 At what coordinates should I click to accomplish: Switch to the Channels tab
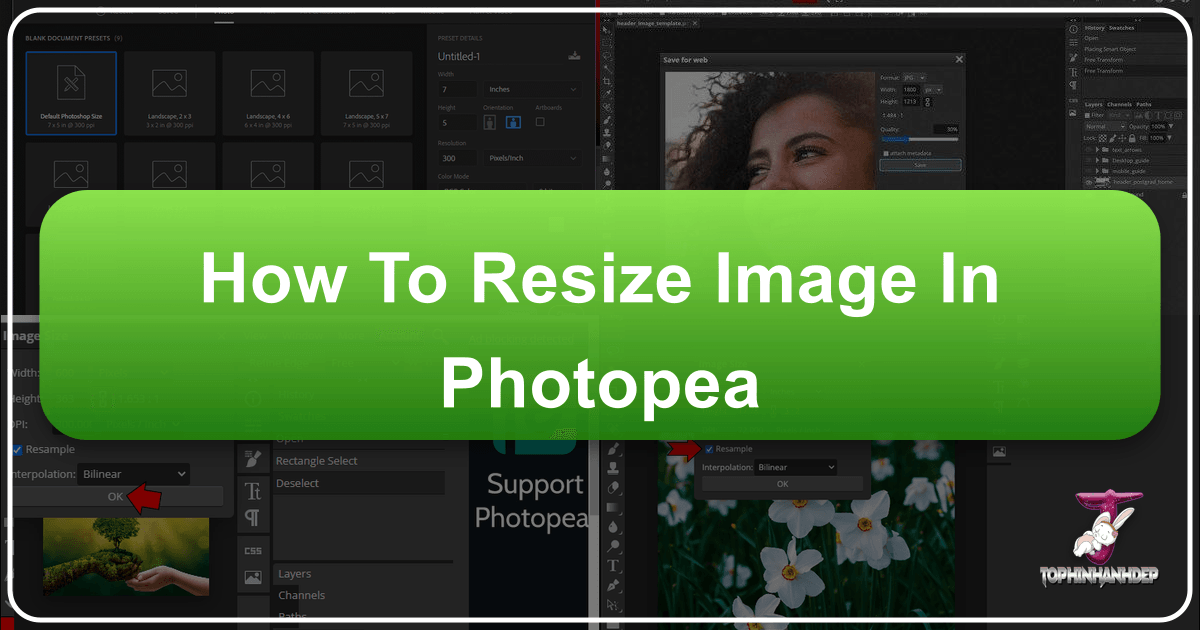point(1119,104)
